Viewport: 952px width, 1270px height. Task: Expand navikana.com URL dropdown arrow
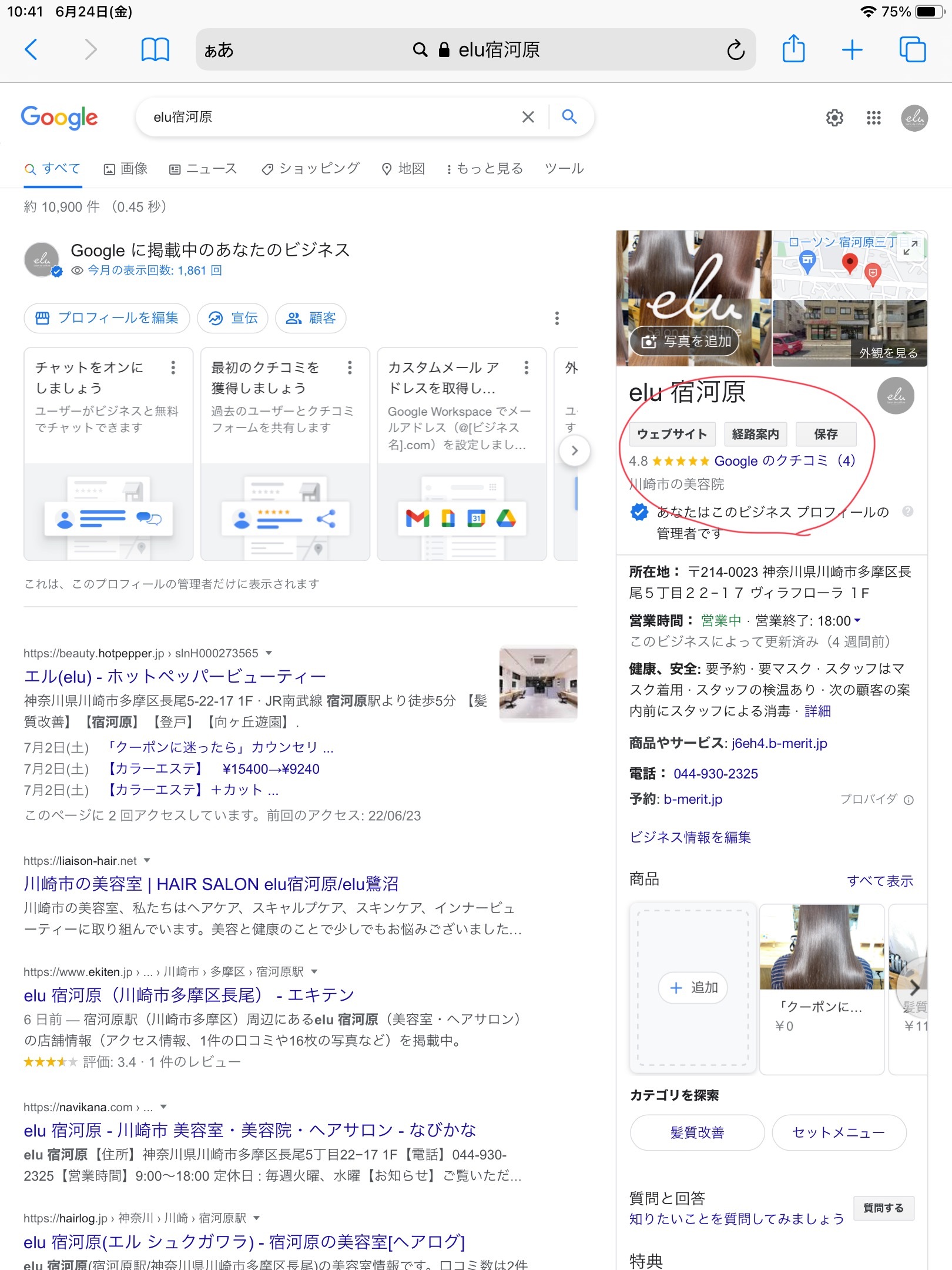tap(163, 1107)
